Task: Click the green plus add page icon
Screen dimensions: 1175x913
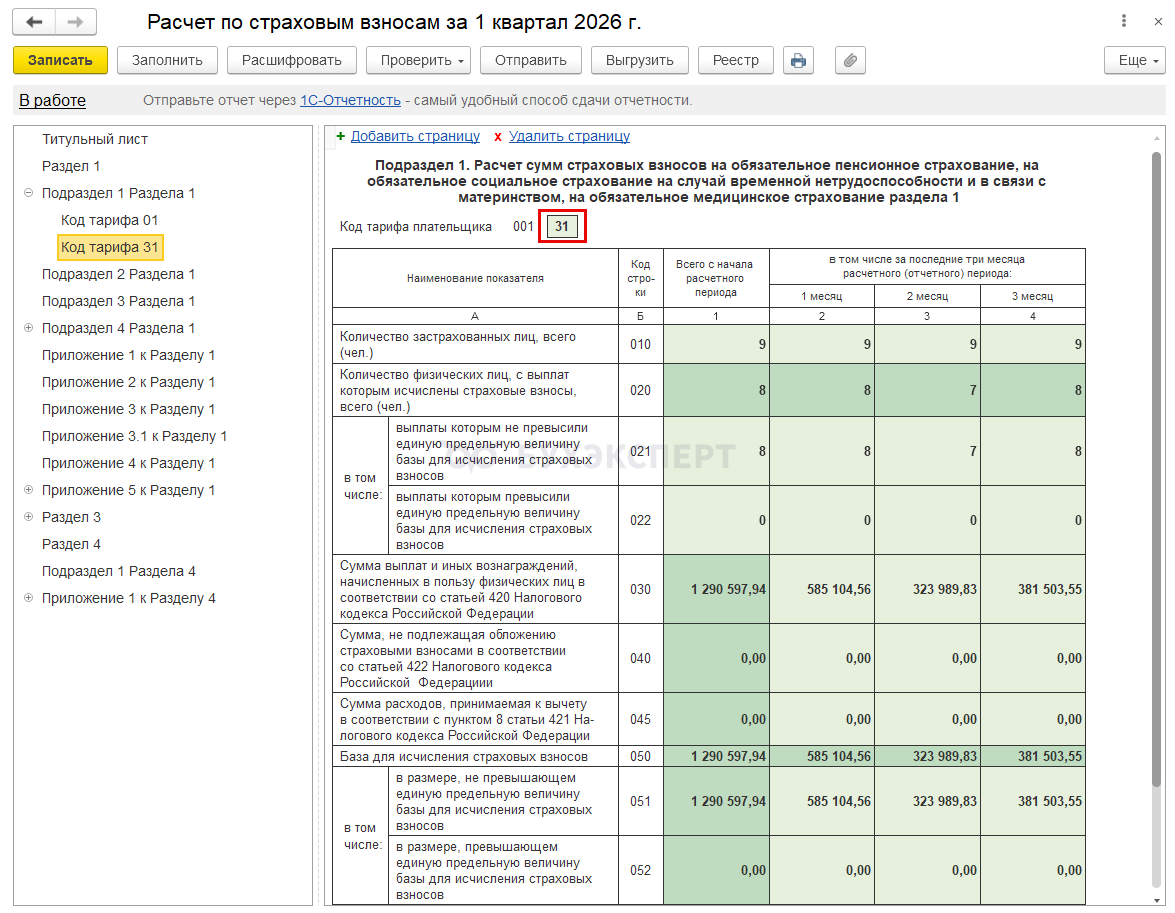Action: tap(341, 136)
